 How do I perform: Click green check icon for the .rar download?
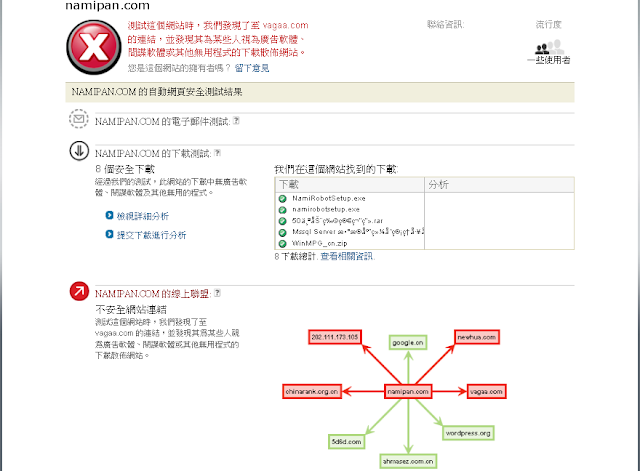tap(282, 221)
